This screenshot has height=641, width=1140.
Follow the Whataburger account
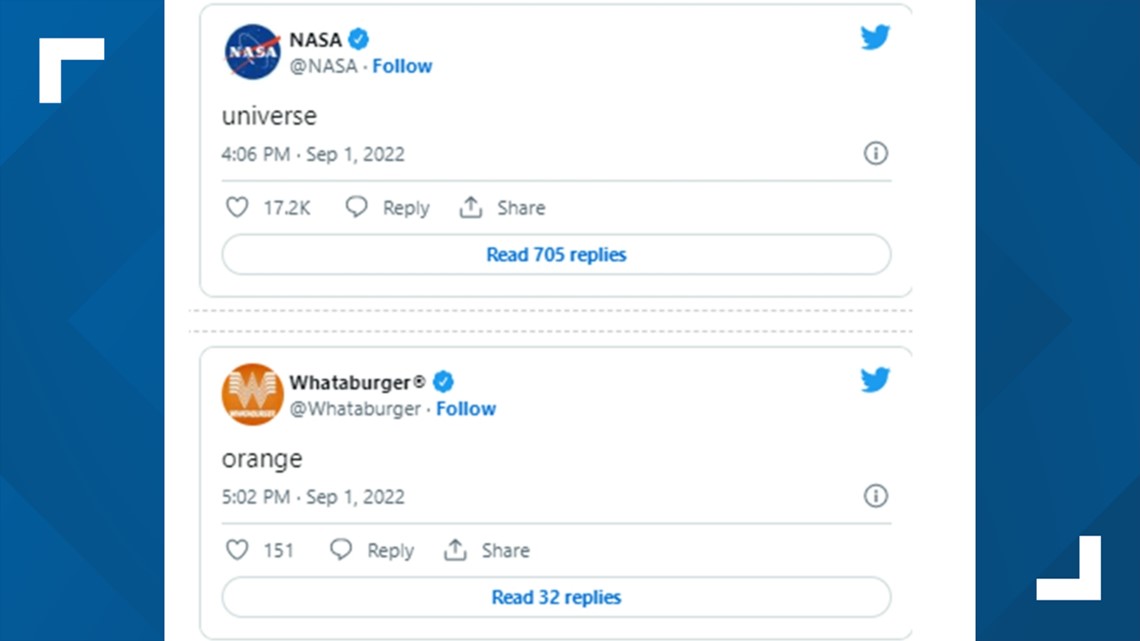(x=466, y=408)
